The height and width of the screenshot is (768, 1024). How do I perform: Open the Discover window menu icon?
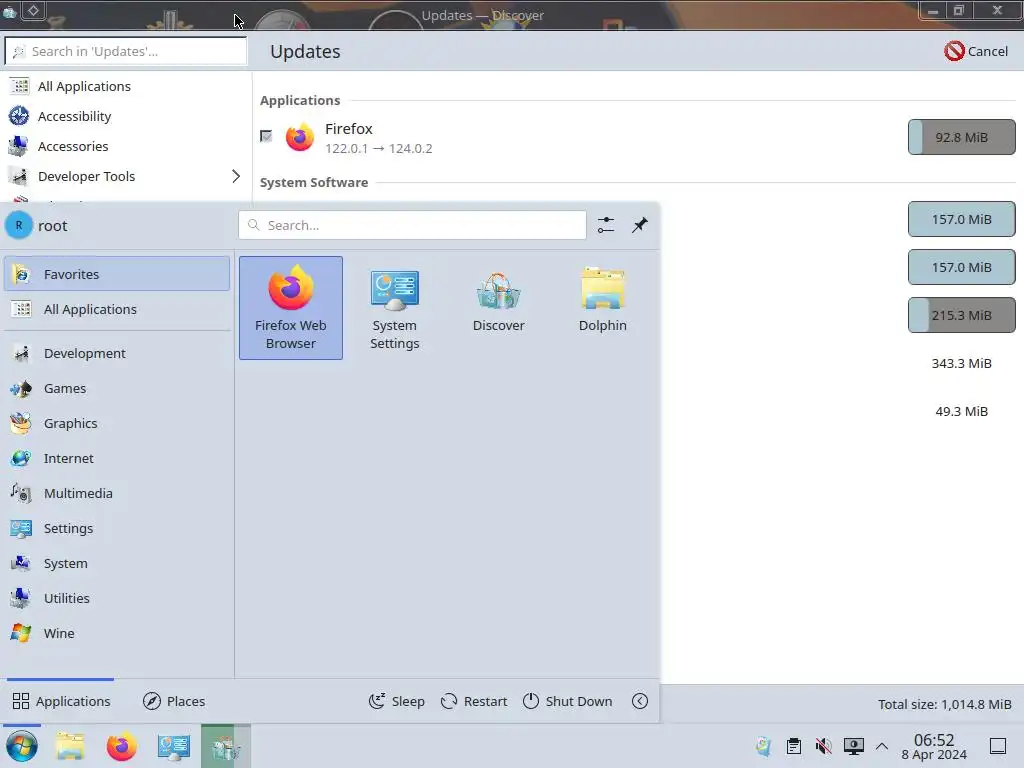[x=10, y=11]
